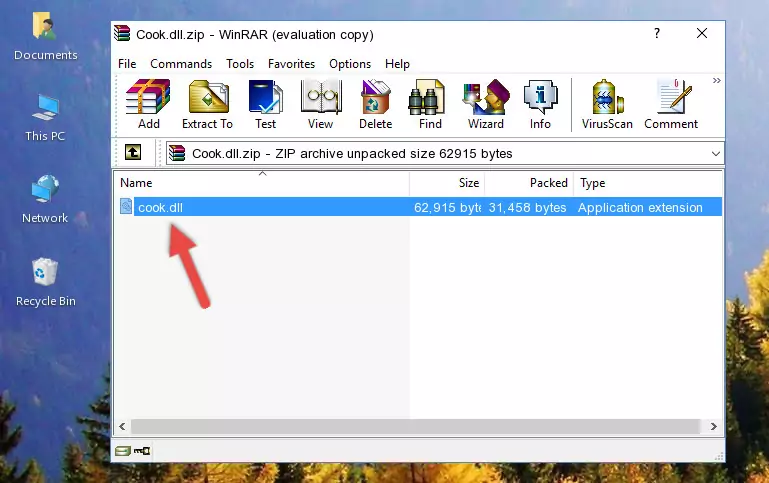Click the 31,458 bytes packed value
Viewport: 769px width, 483px height.
[x=527, y=207]
